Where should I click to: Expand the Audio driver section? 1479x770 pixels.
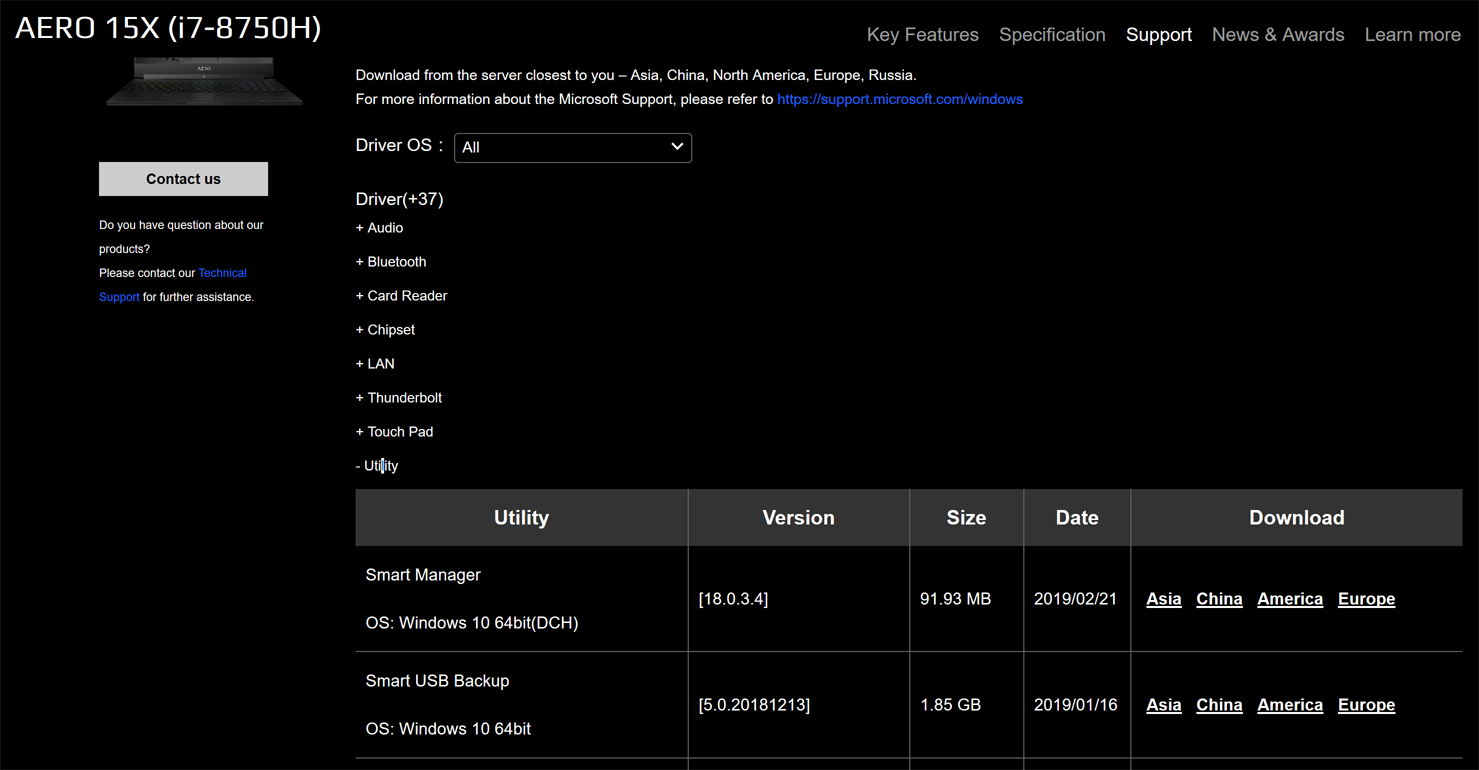tap(379, 228)
